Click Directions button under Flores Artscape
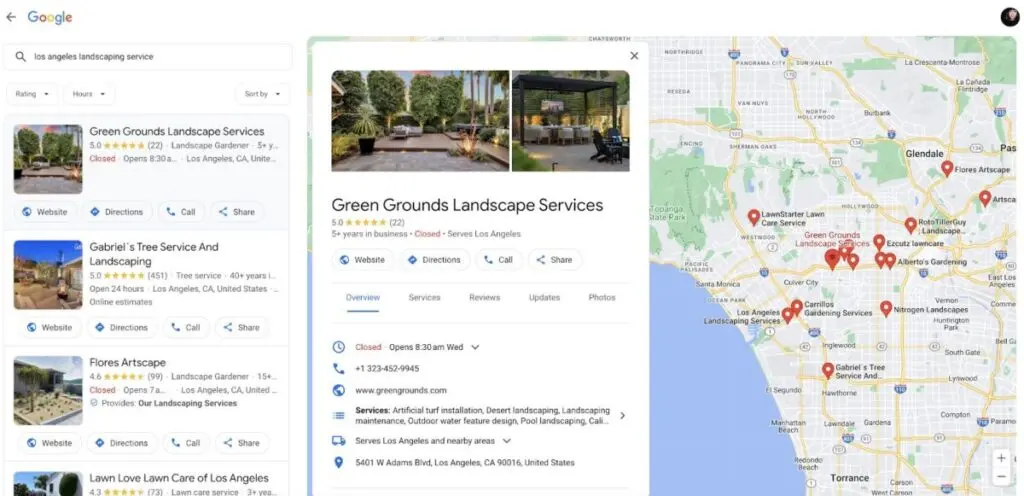Image resolution: width=1024 pixels, height=496 pixels. tap(121, 443)
